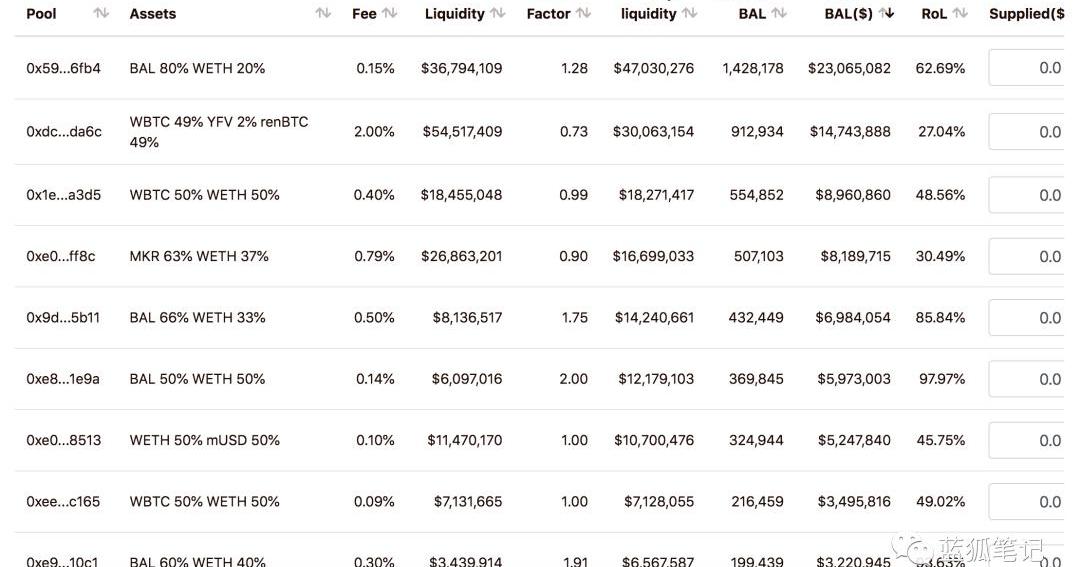This screenshot has height=567, width=1080.
Task: Sort by BAL column arrow icon
Action: (779, 14)
